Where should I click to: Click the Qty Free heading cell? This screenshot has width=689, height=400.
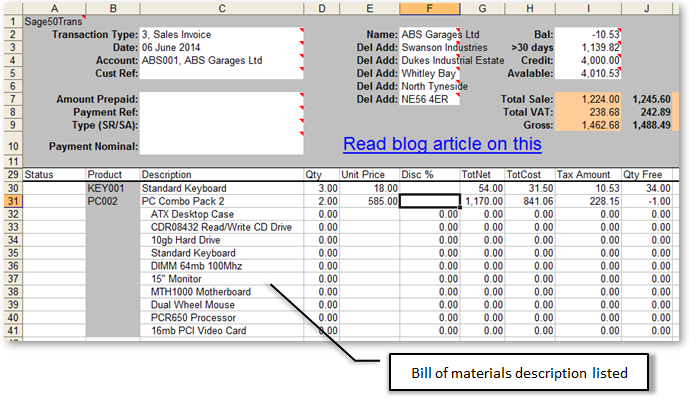coord(647,175)
